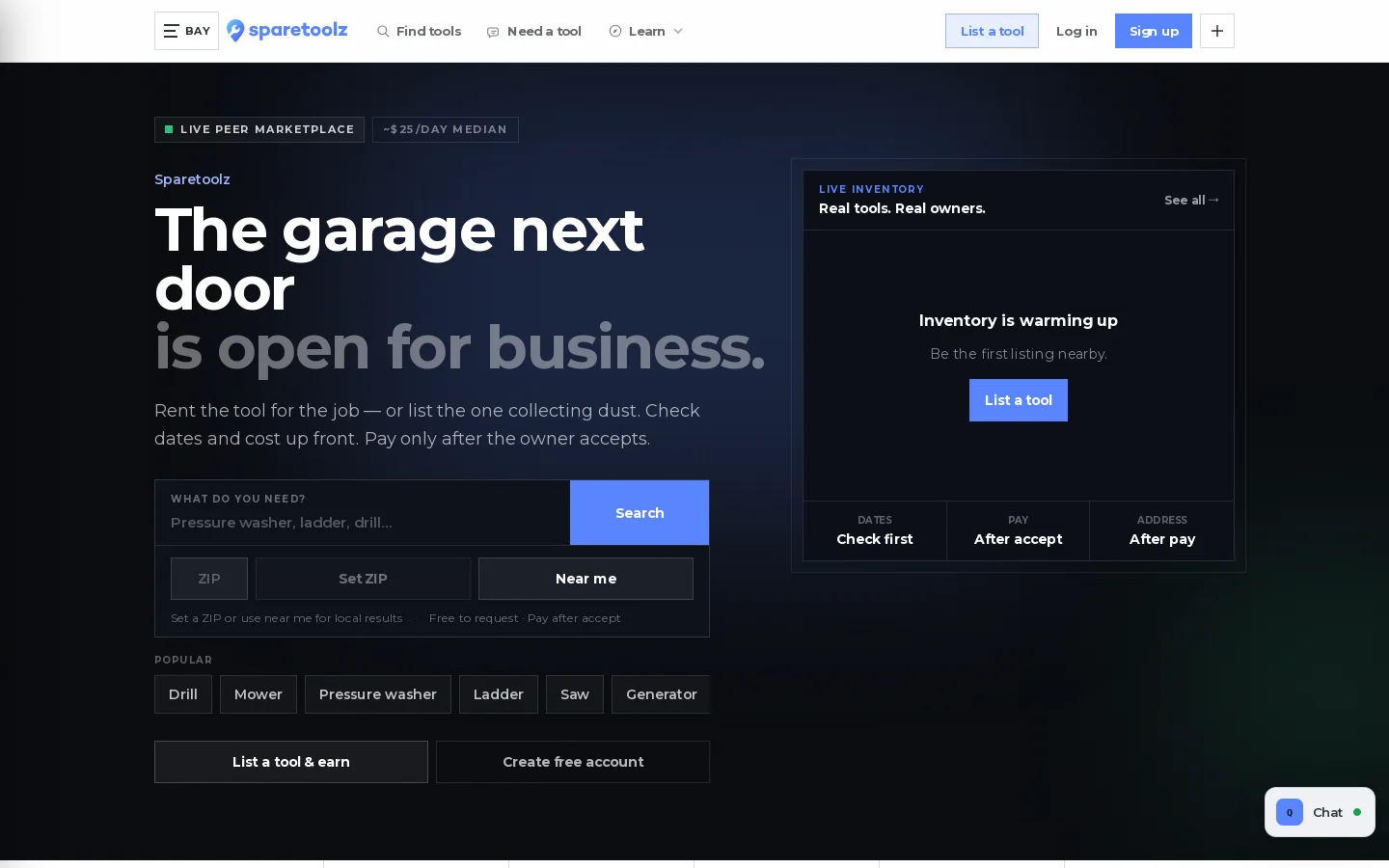Click List a tool in inventory panel

pyautogui.click(x=1019, y=400)
